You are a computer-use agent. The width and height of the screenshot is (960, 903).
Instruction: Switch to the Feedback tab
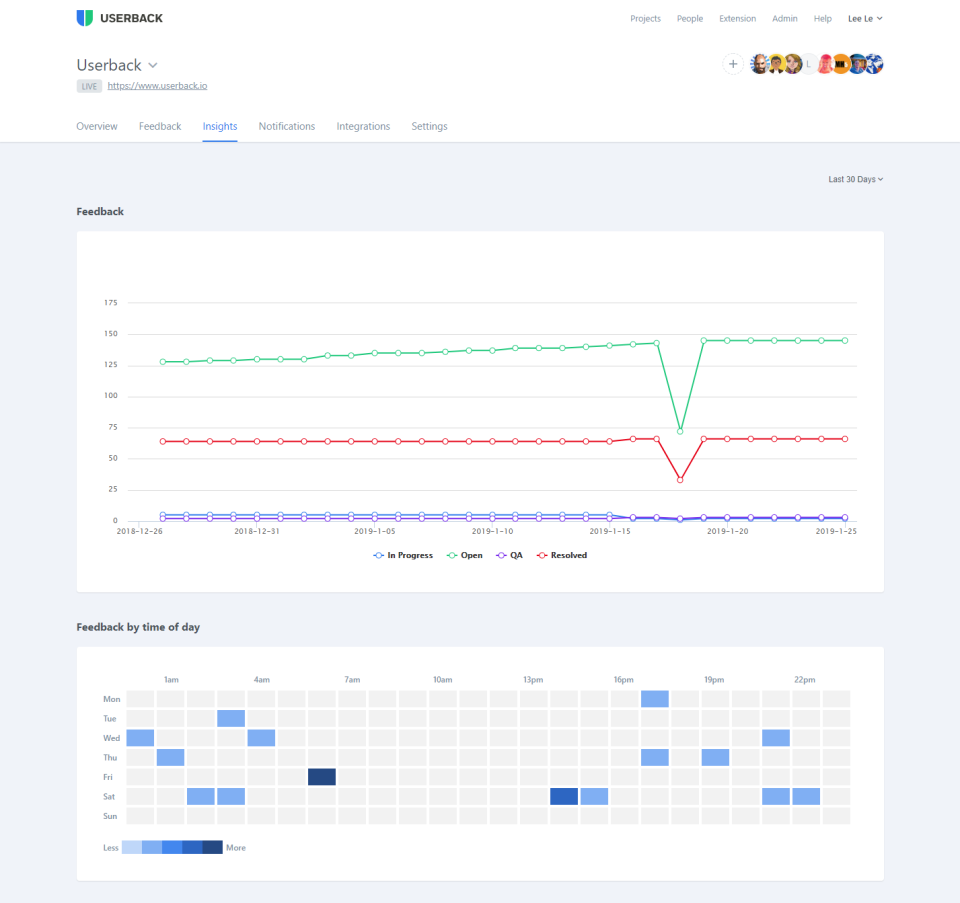(160, 127)
